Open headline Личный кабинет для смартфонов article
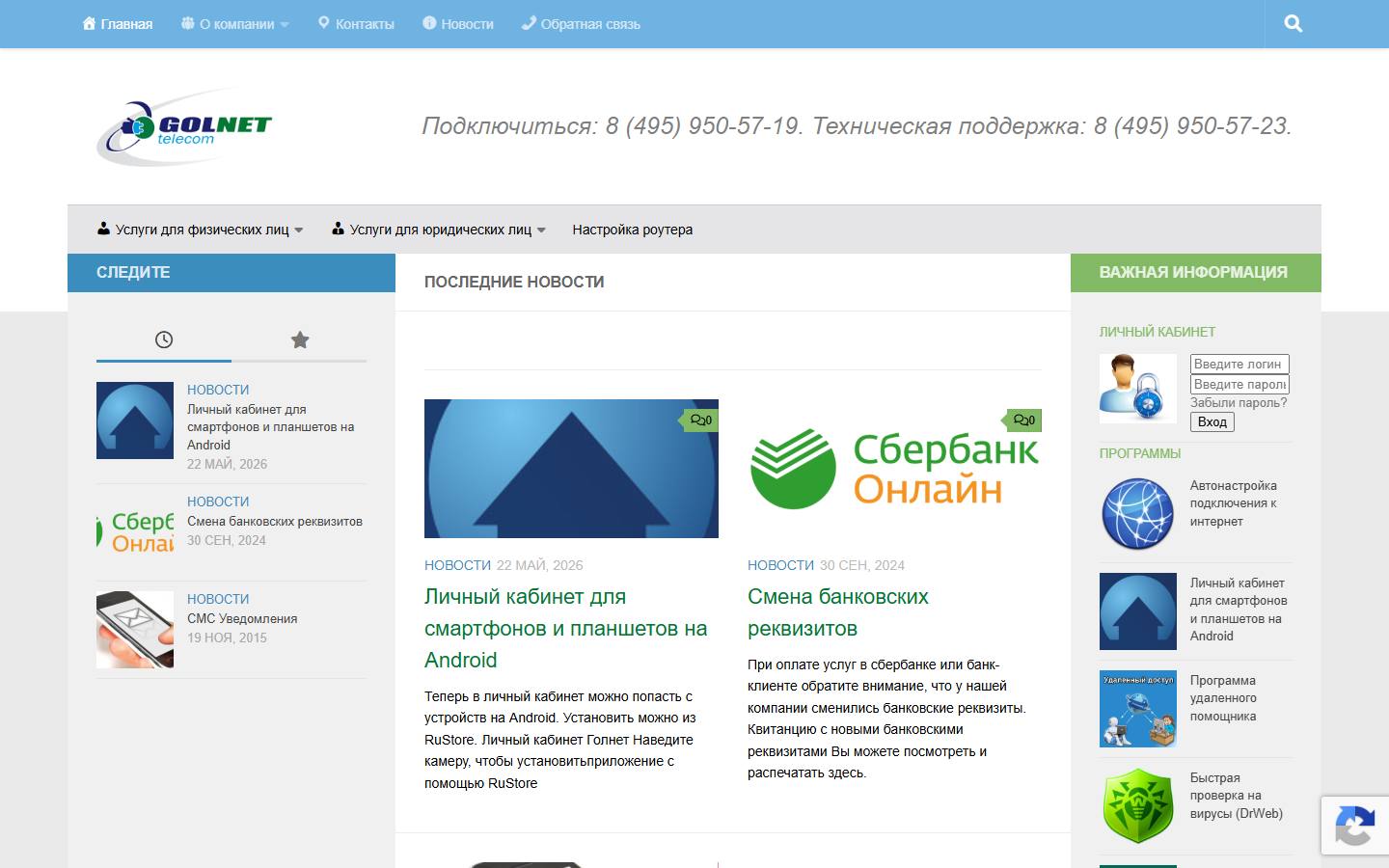1389x868 pixels. pyautogui.click(x=566, y=628)
